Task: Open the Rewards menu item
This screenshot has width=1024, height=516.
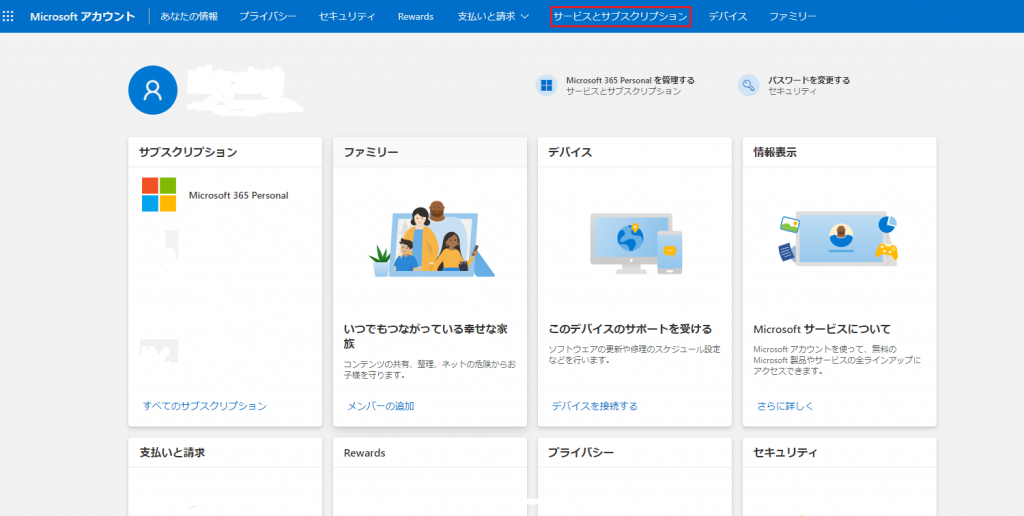Action: [x=415, y=16]
